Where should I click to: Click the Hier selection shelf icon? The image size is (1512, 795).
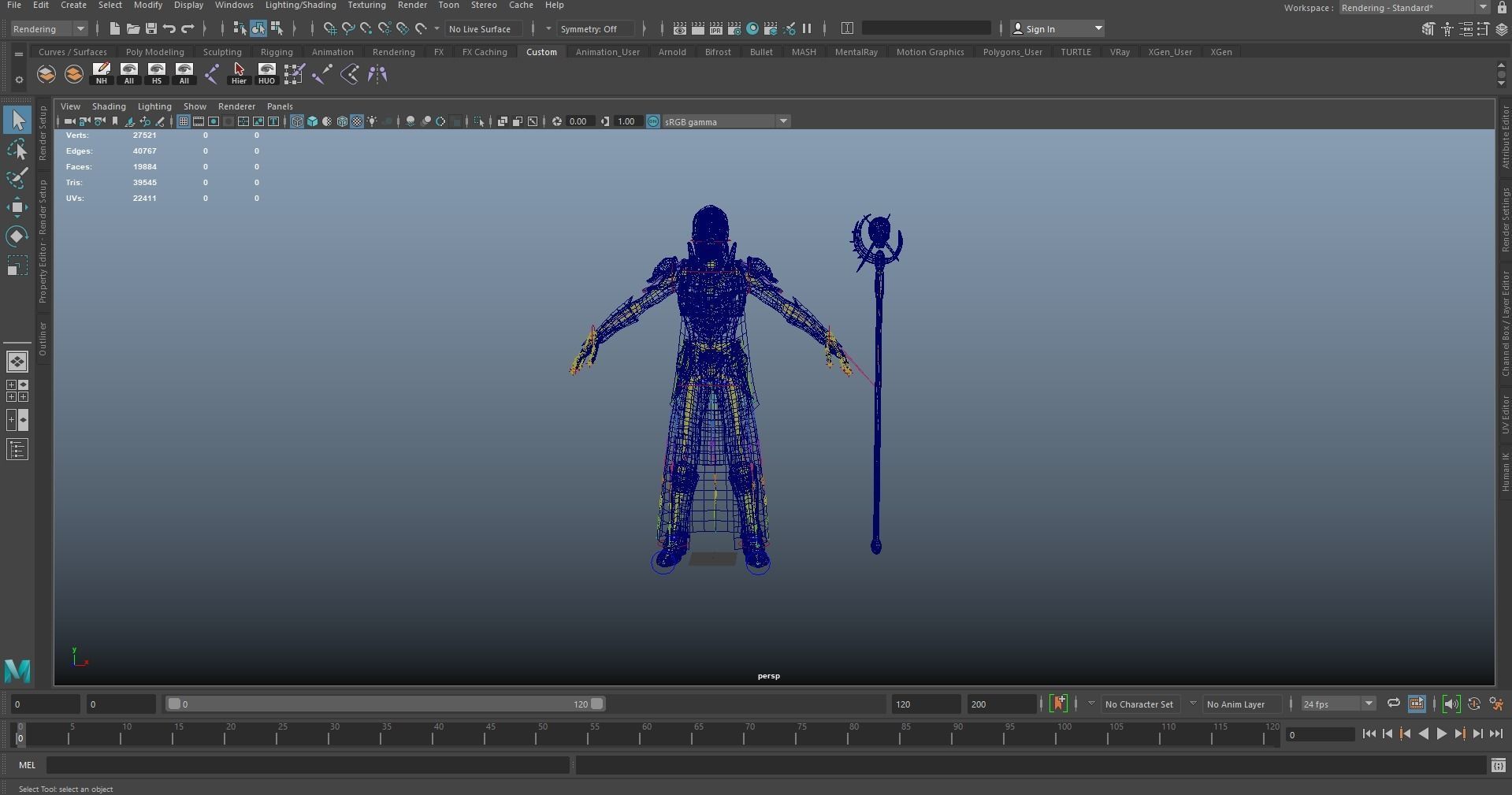click(239, 74)
